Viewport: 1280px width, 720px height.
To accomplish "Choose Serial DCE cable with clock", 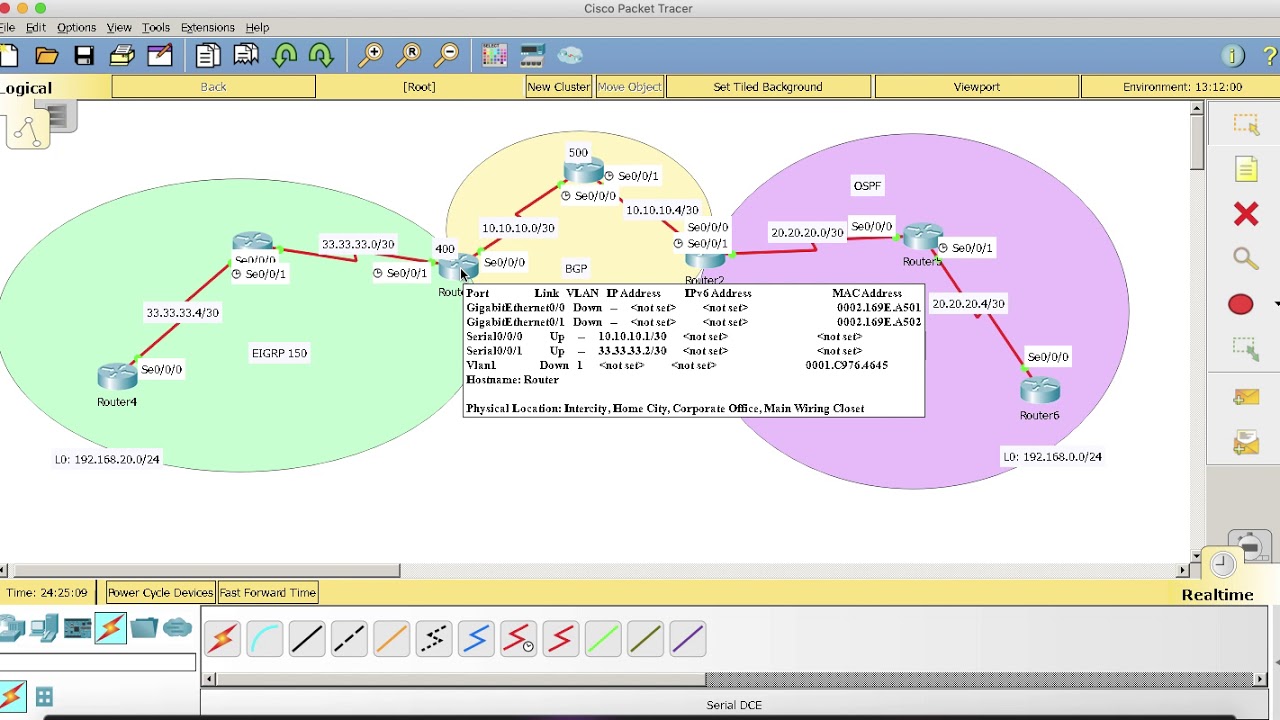I will [x=518, y=639].
